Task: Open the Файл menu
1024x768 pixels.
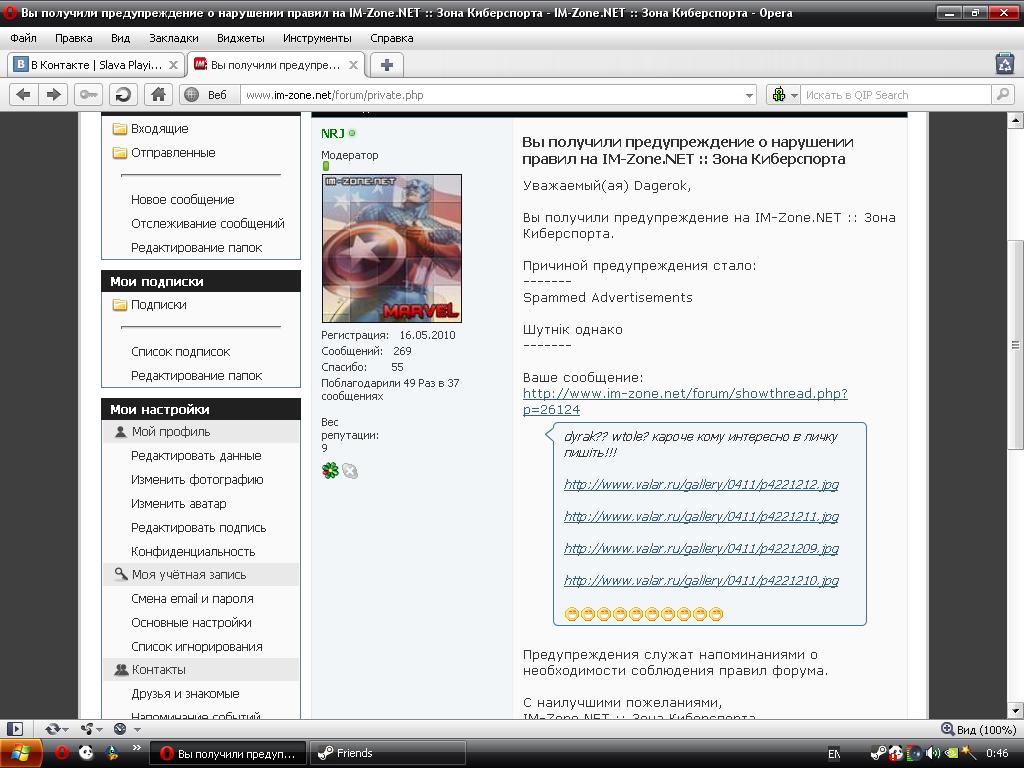Action: click(x=24, y=38)
